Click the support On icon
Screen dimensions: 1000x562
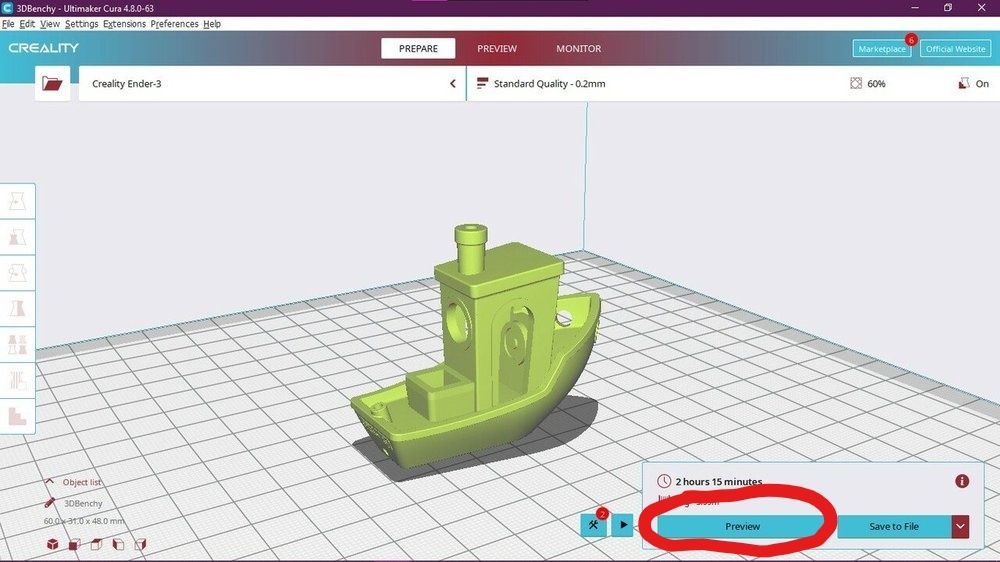click(964, 83)
